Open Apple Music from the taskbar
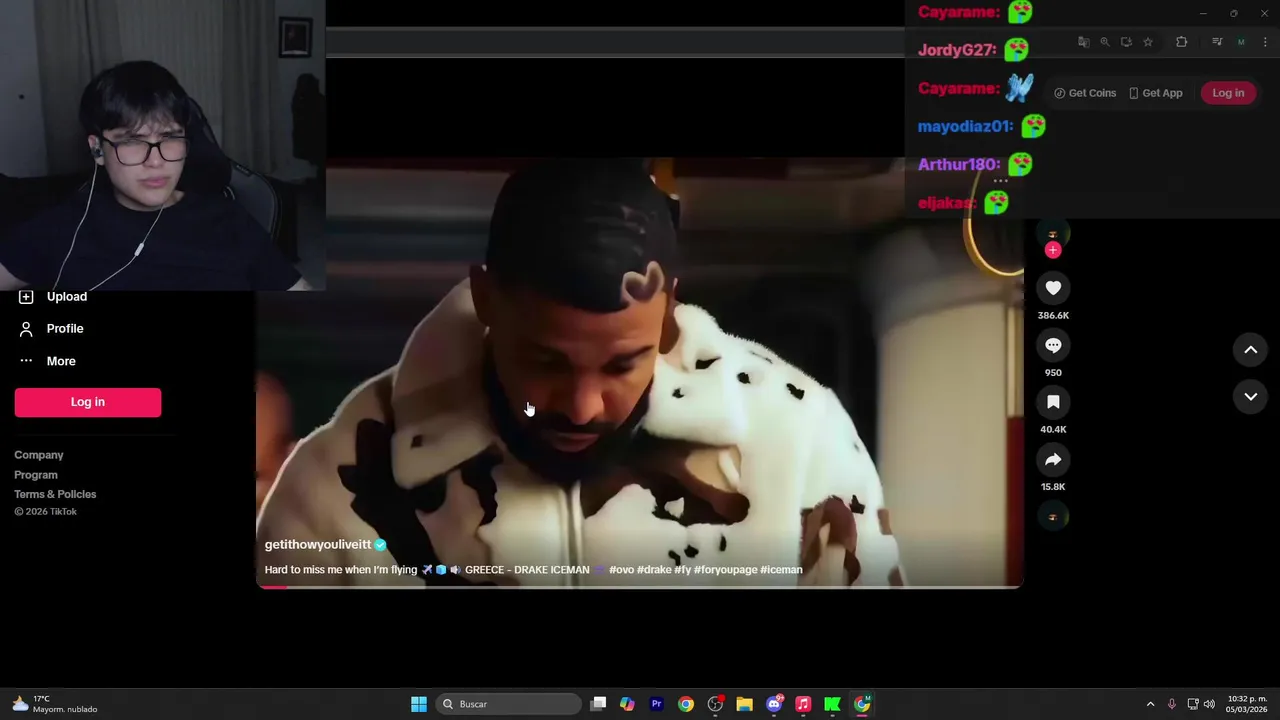This screenshot has width=1280, height=720. 803,704
